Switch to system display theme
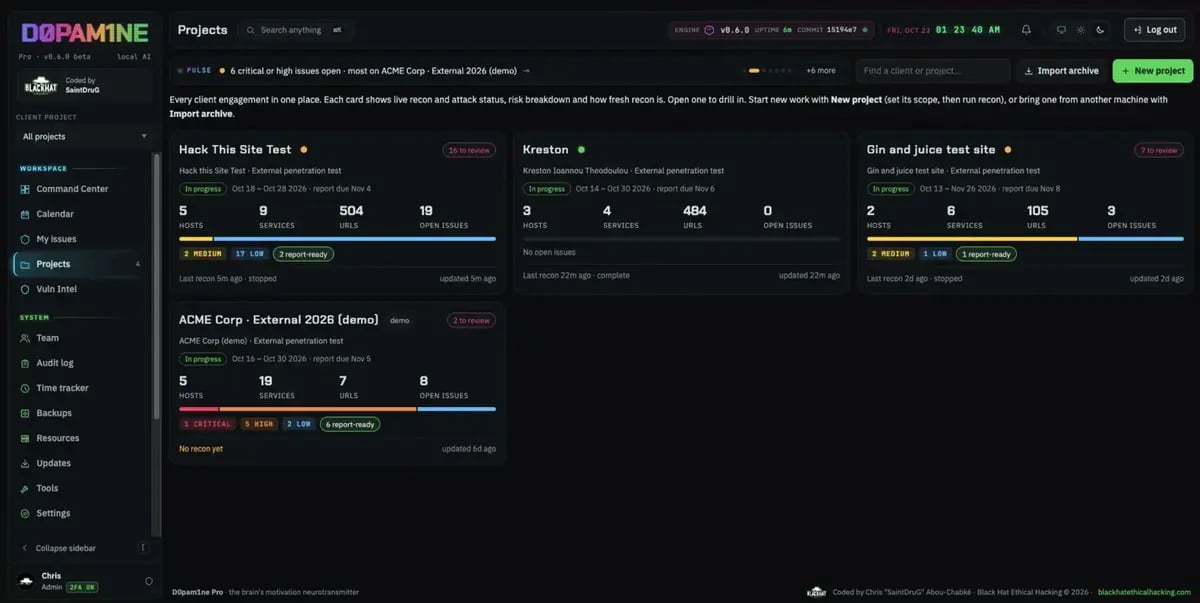This screenshot has width=1200, height=603. point(1061,30)
